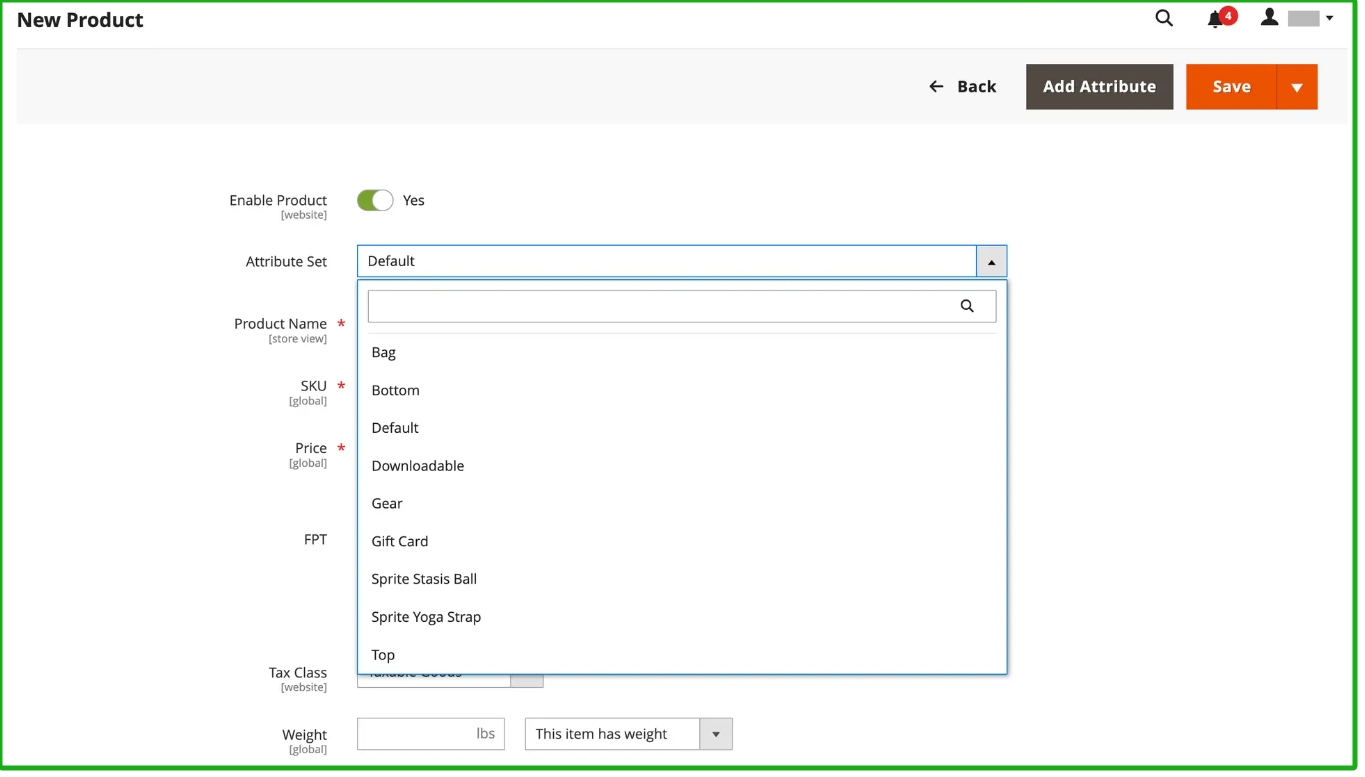
Task: Pick Gear in the attribute set list
Action: tap(387, 504)
